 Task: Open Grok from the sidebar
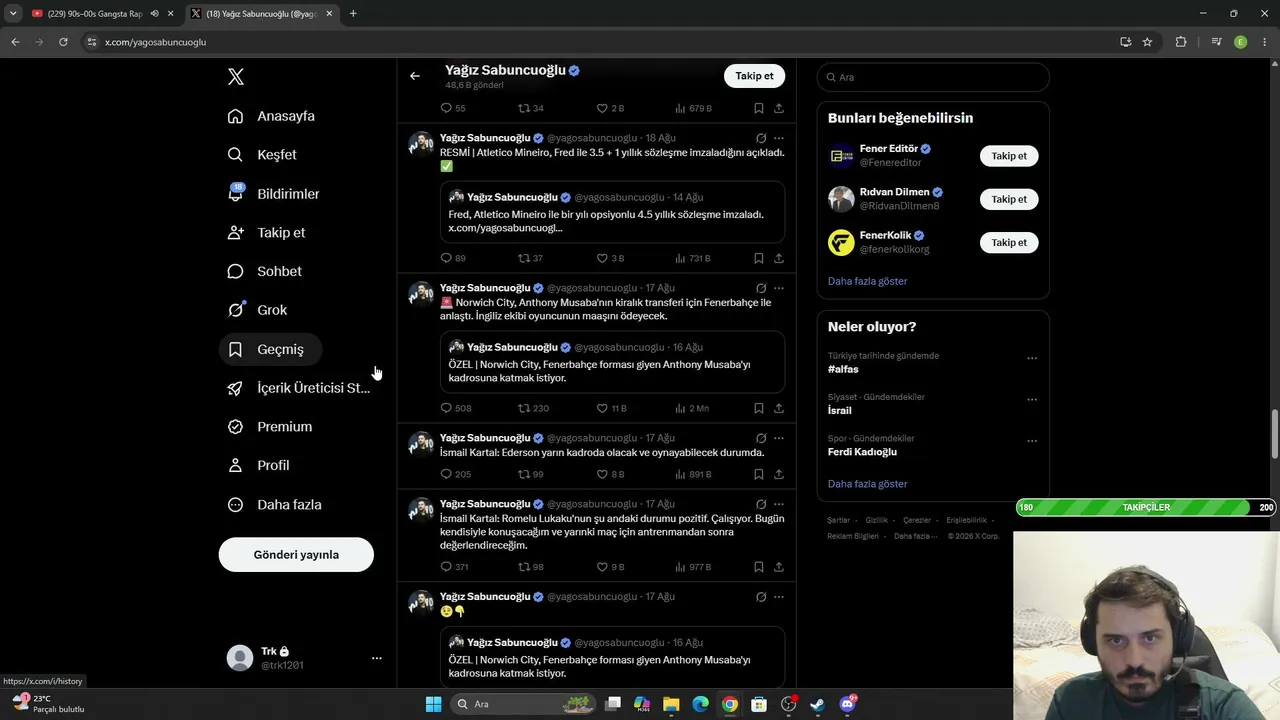click(258, 310)
